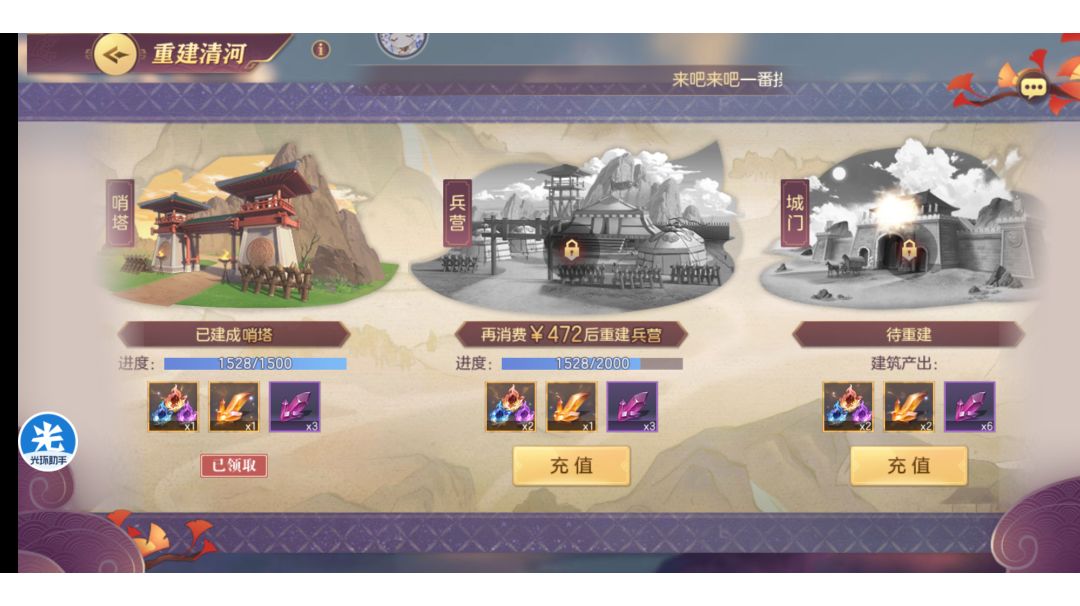1080x606 pixels.
Task: Click the red 已领取 claimed button
Action: pyautogui.click(x=234, y=466)
